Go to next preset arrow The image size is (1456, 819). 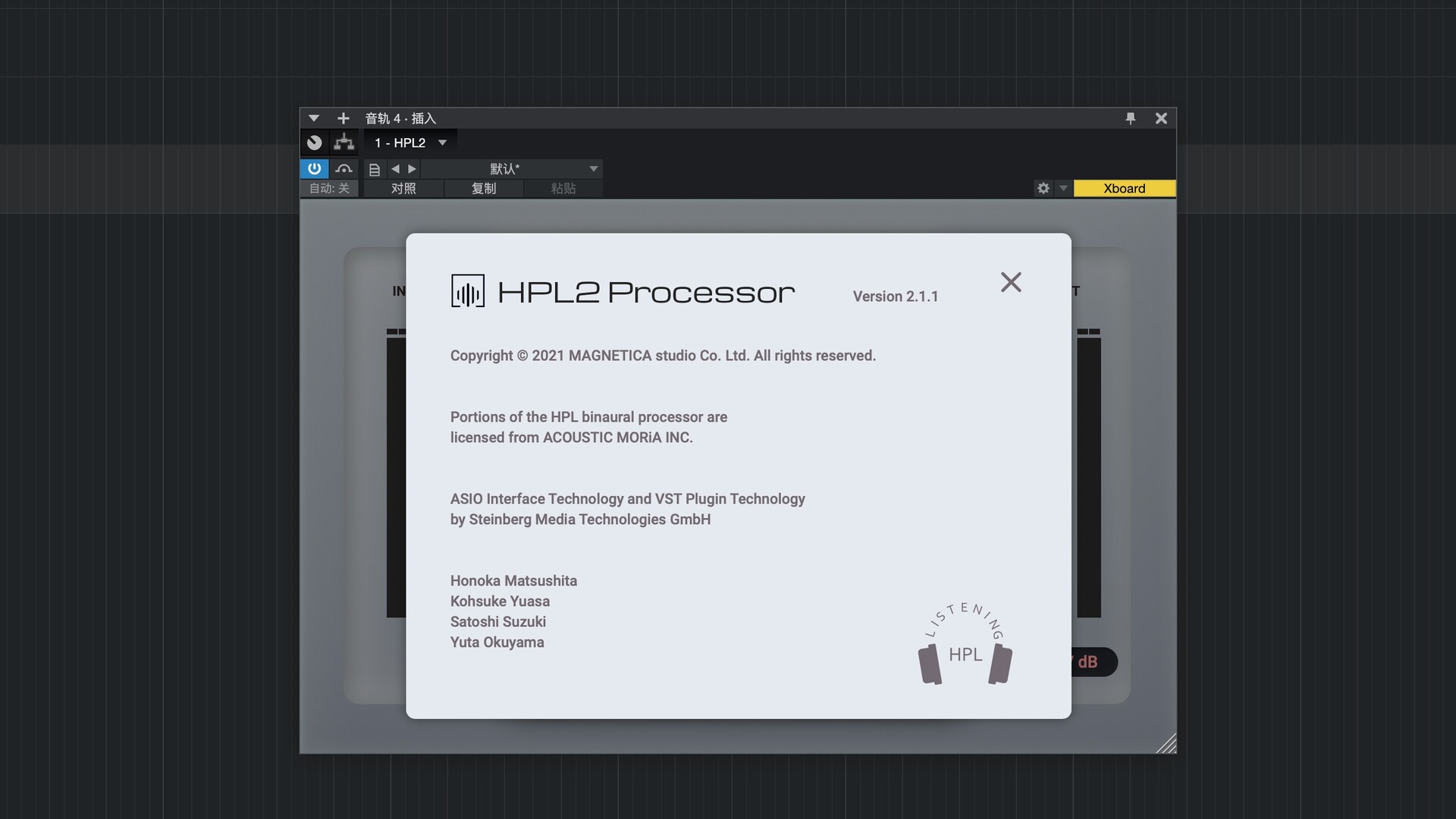click(x=412, y=169)
